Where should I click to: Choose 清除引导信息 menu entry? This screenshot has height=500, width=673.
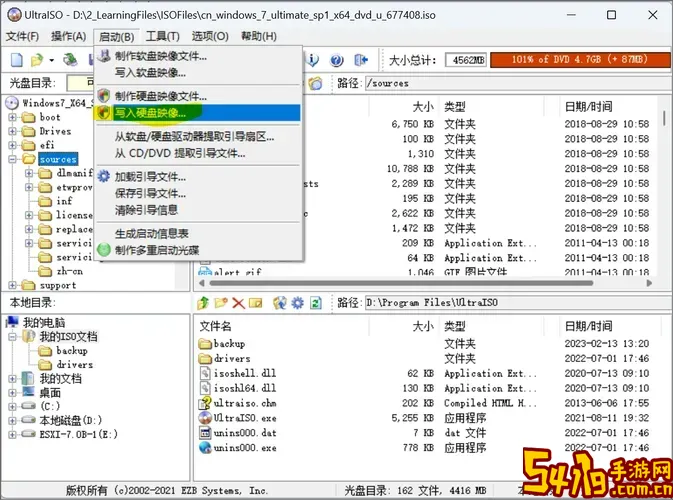coord(198,210)
